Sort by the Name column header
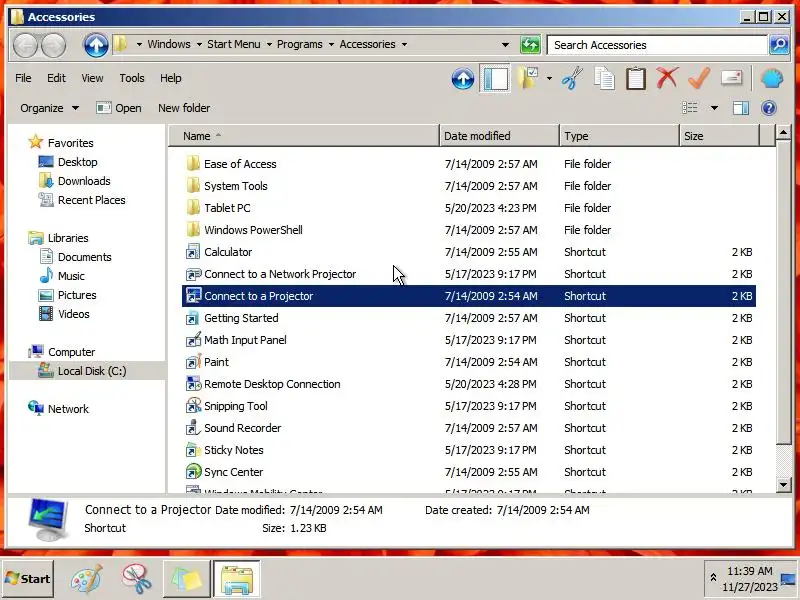The width and height of the screenshot is (800, 600). [304, 136]
